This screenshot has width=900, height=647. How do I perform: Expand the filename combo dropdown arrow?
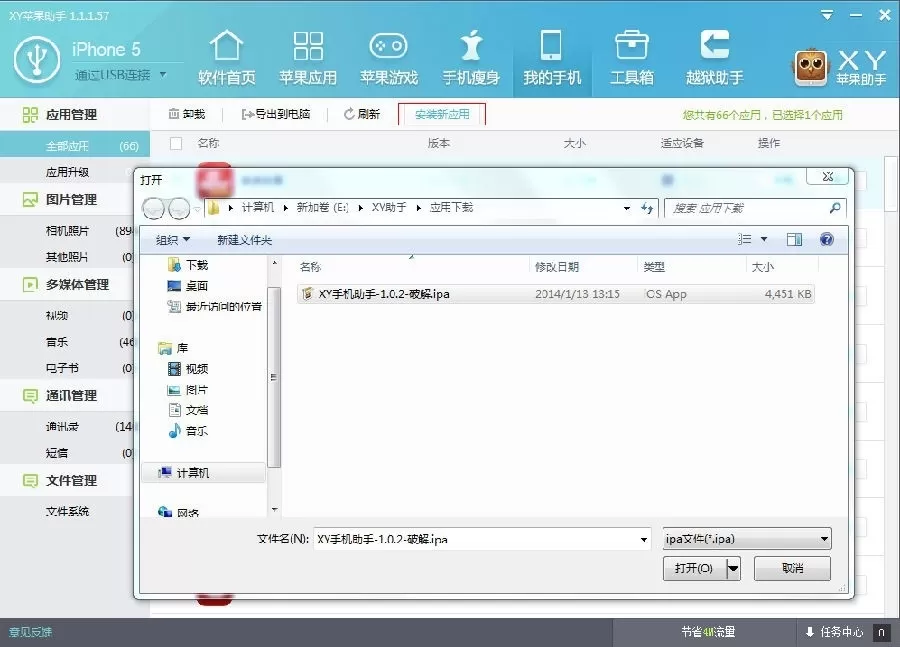point(643,539)
